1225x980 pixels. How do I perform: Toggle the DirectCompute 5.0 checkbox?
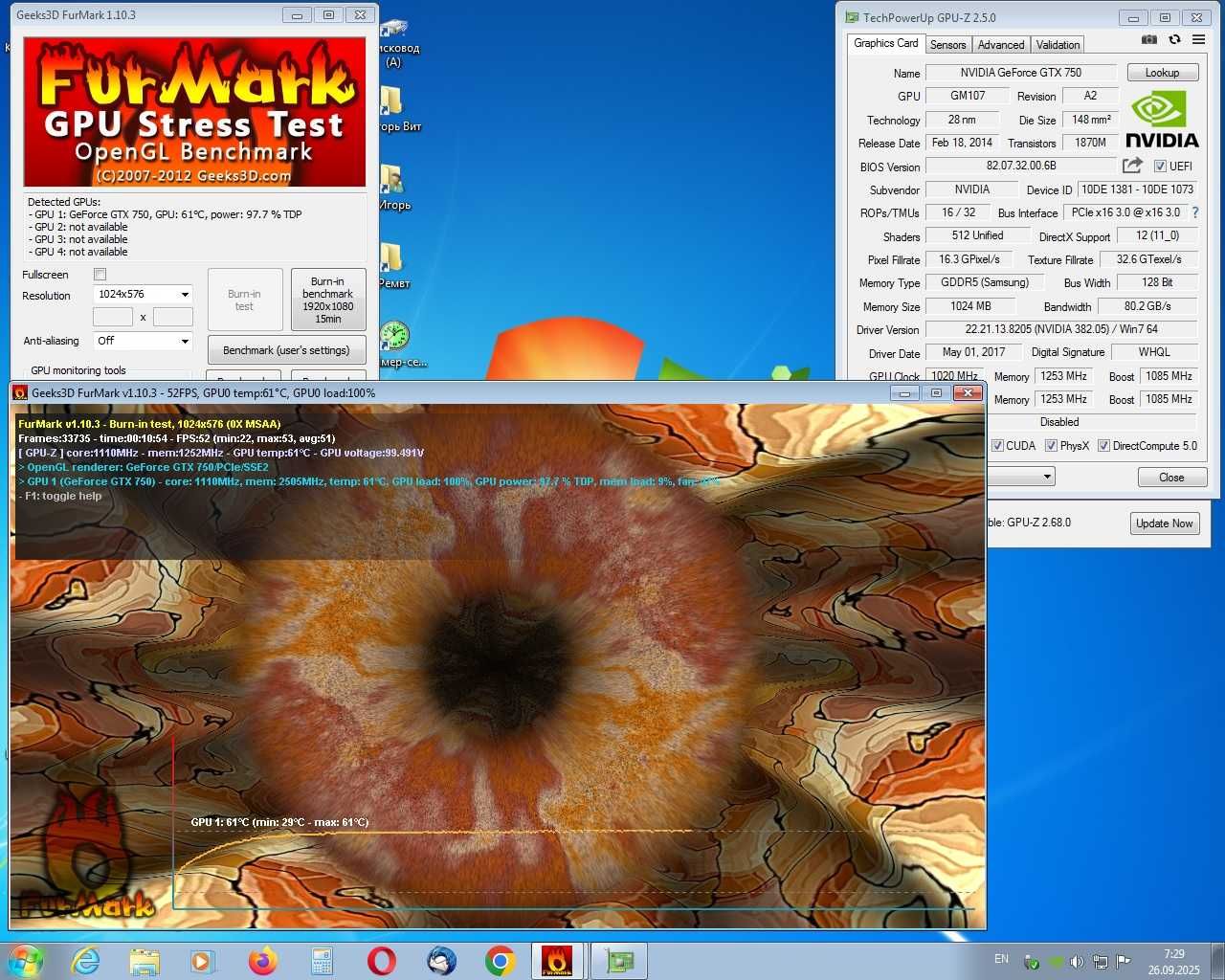pyautogui.click(x=1103, y=445)
